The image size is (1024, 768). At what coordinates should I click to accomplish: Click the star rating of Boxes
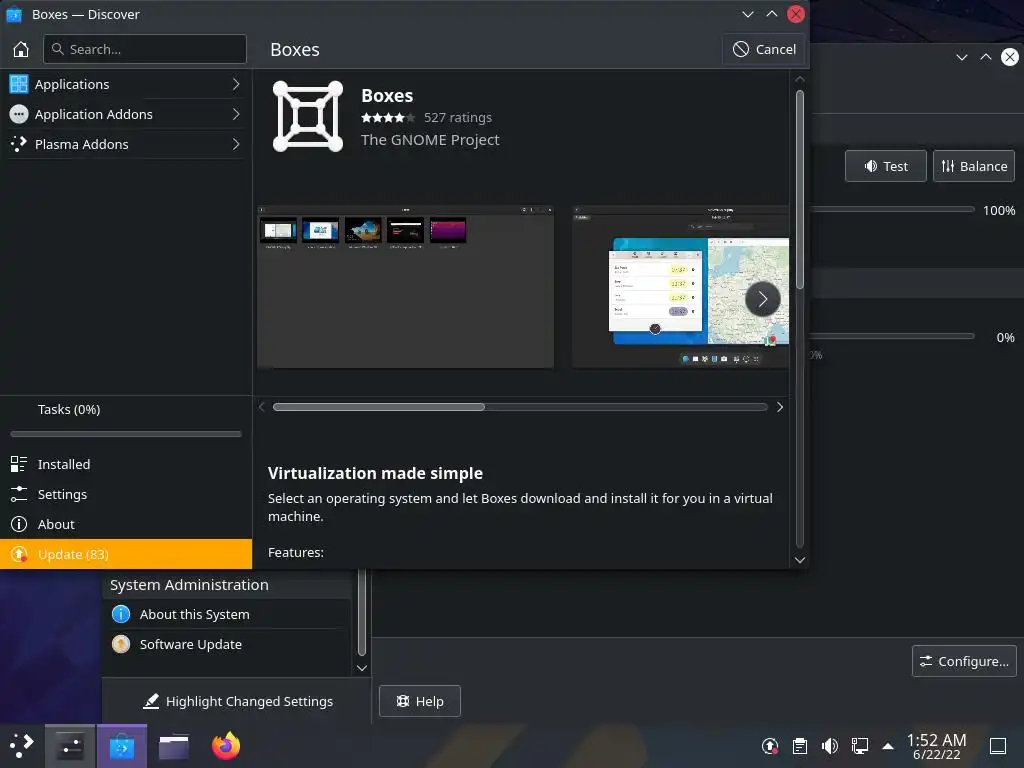pyautogui.click(x=388, y=118)
